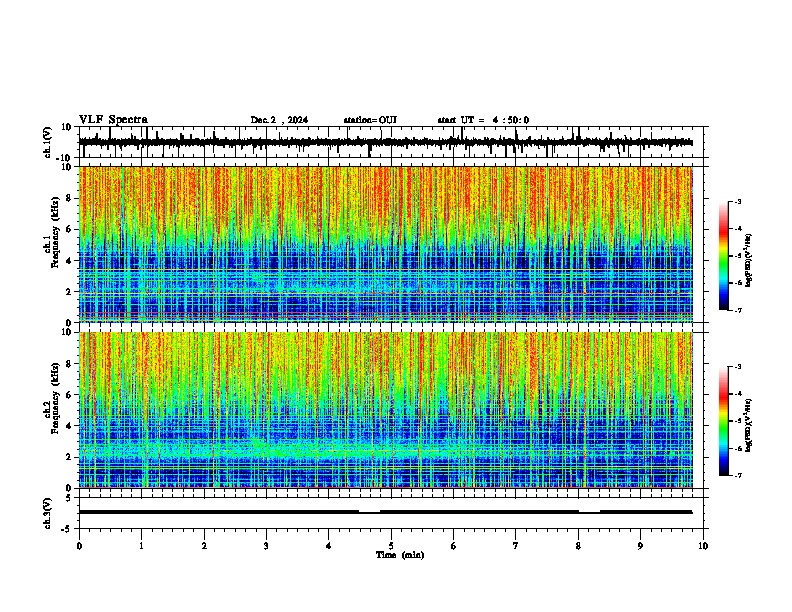Click the "6" kHz tick of ch.2 spectrogram
This screenshot has width=792, height=612.
[x=69, y=394]
